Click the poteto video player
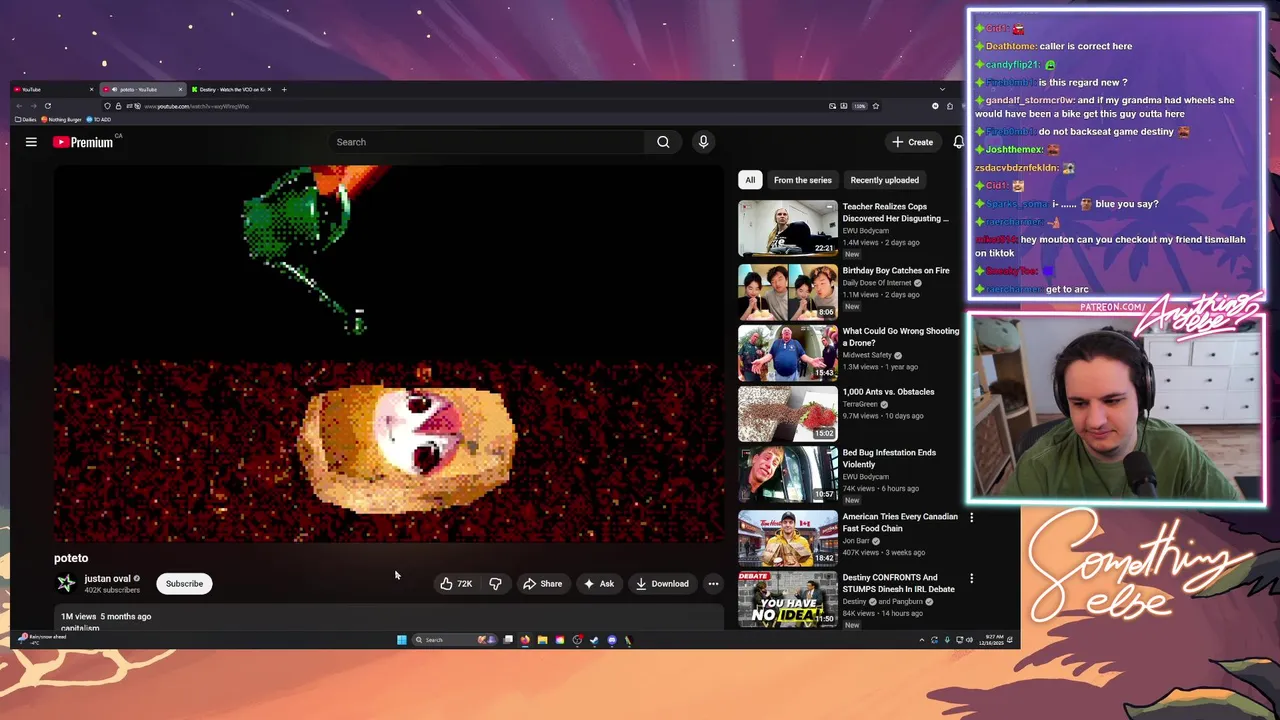The image size is (1280, 720). (388, 354)
